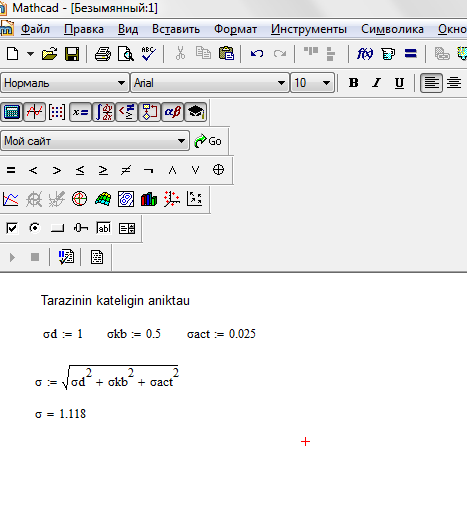The height and width of the screenshot is (505, 467).
Task: Align regions across
Action: click(x=311, y=52)
